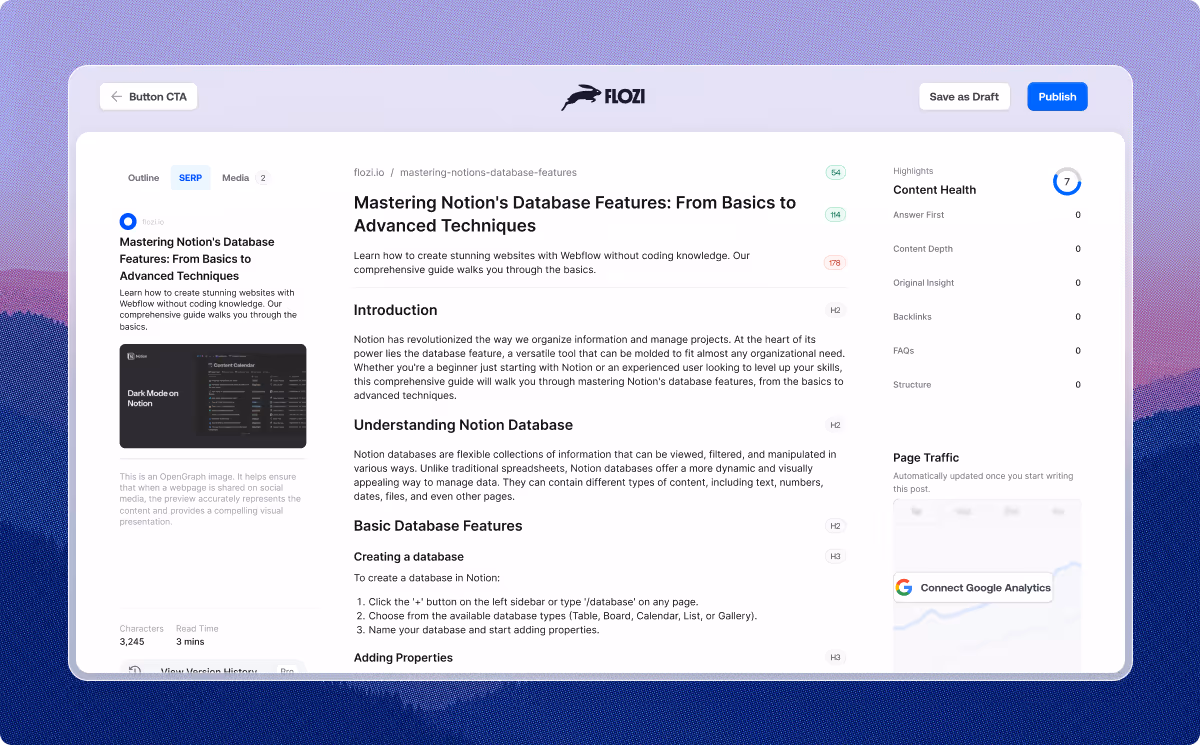Click 'To create a database in Notion:' line

(x=426, y=578)
